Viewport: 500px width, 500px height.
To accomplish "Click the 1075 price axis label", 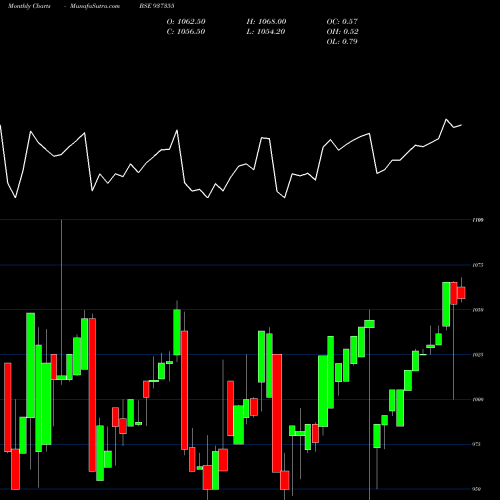I will point(478,265).
